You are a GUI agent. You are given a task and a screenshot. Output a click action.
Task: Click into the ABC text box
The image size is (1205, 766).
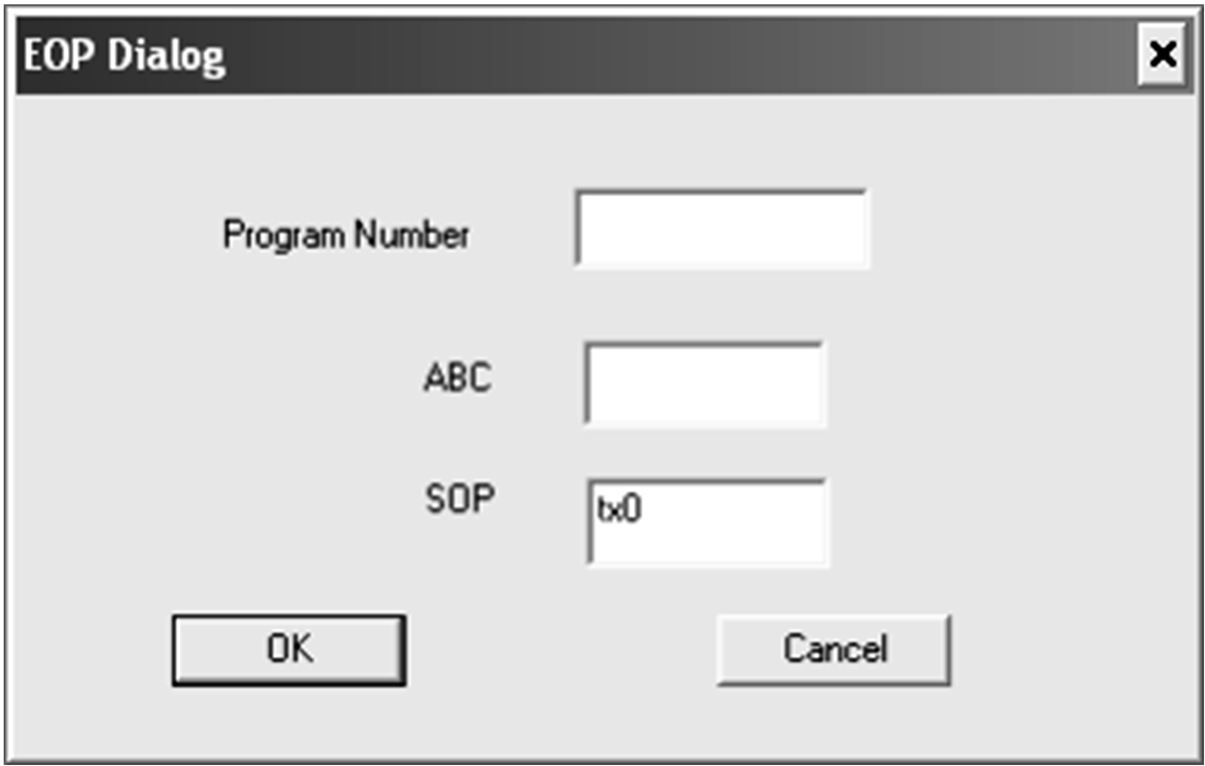[705, 384]
